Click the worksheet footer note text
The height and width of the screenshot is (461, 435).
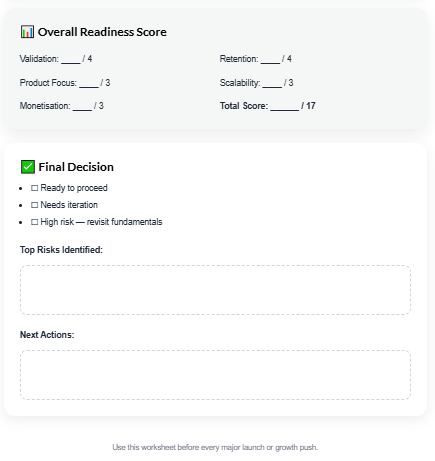click(x=215, y=447)
